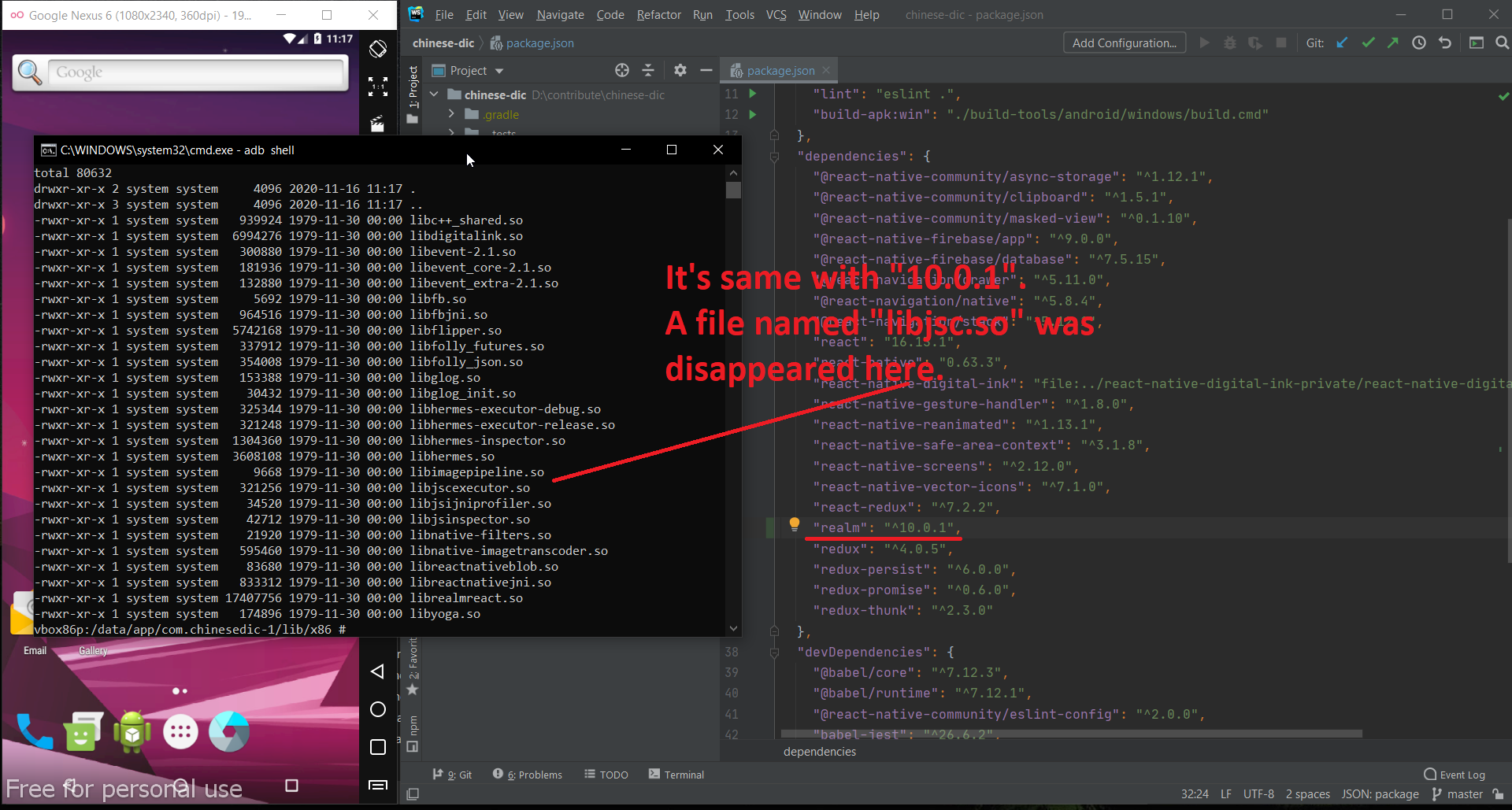Collapse the chinese-dic root folder
The width and height of the screenshot is (1512, 810).
434,94
